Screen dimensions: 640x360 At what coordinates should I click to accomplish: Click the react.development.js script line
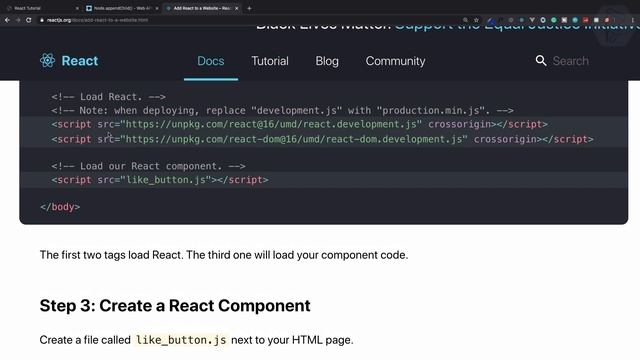click(x=300, y=124)
